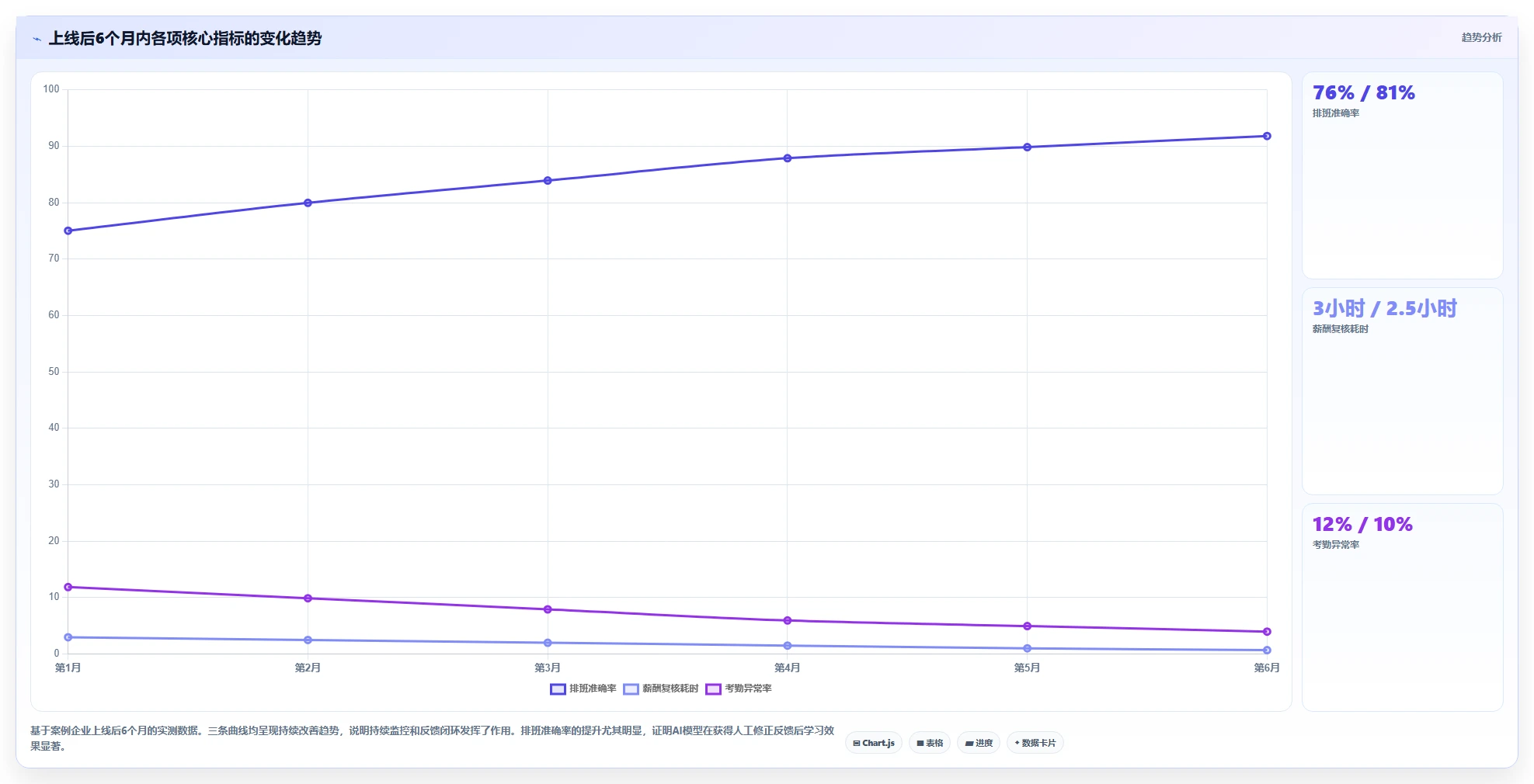Click the description paragraph starting 基于案例企业上线后6个月
The height and width of the screenshot is (784, 1534).
[x=433, y=738]
